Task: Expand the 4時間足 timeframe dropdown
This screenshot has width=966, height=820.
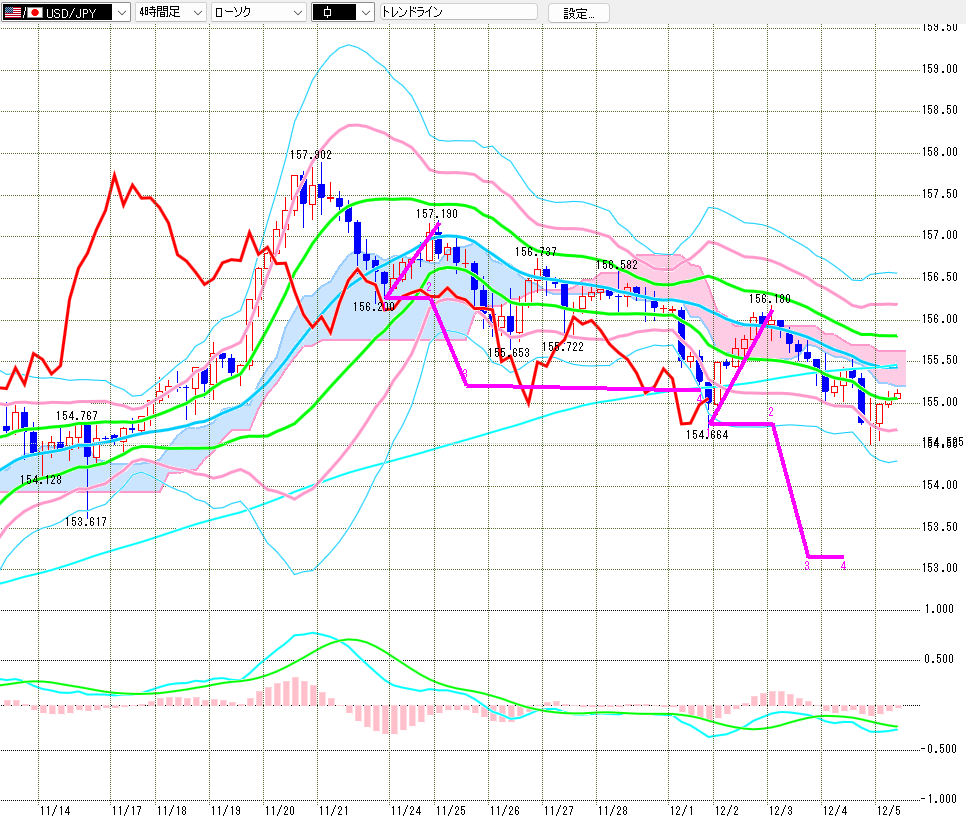Action: click(x=196, y=13)
